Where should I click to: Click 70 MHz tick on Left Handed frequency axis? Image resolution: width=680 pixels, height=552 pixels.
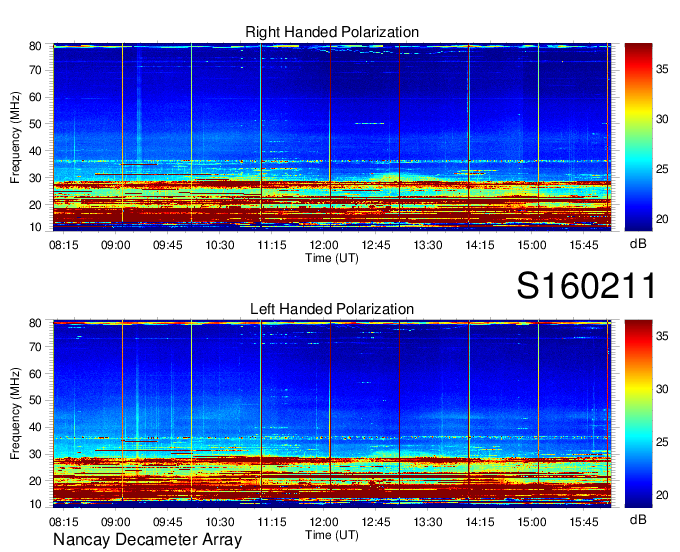(x=35, y=346)
